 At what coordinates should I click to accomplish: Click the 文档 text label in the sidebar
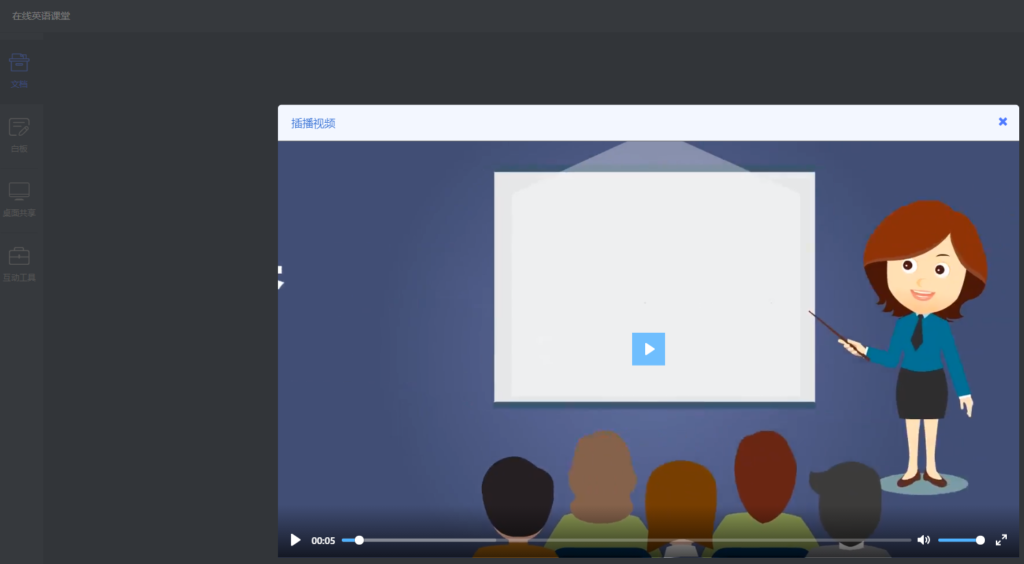[19, 84]
